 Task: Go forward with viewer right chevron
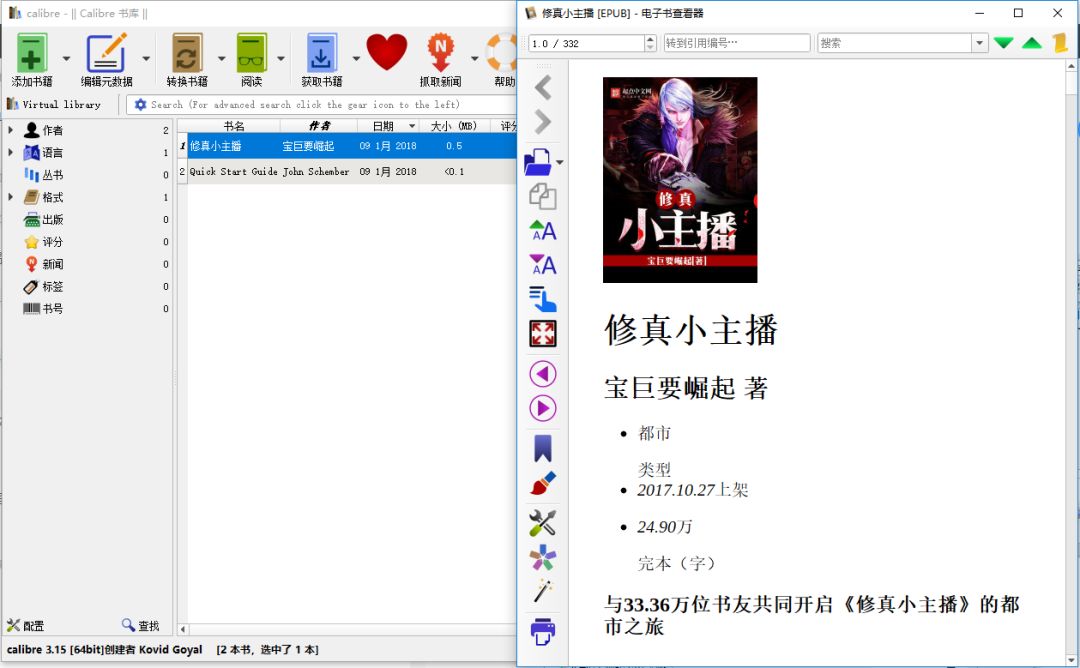click(543, 122)
